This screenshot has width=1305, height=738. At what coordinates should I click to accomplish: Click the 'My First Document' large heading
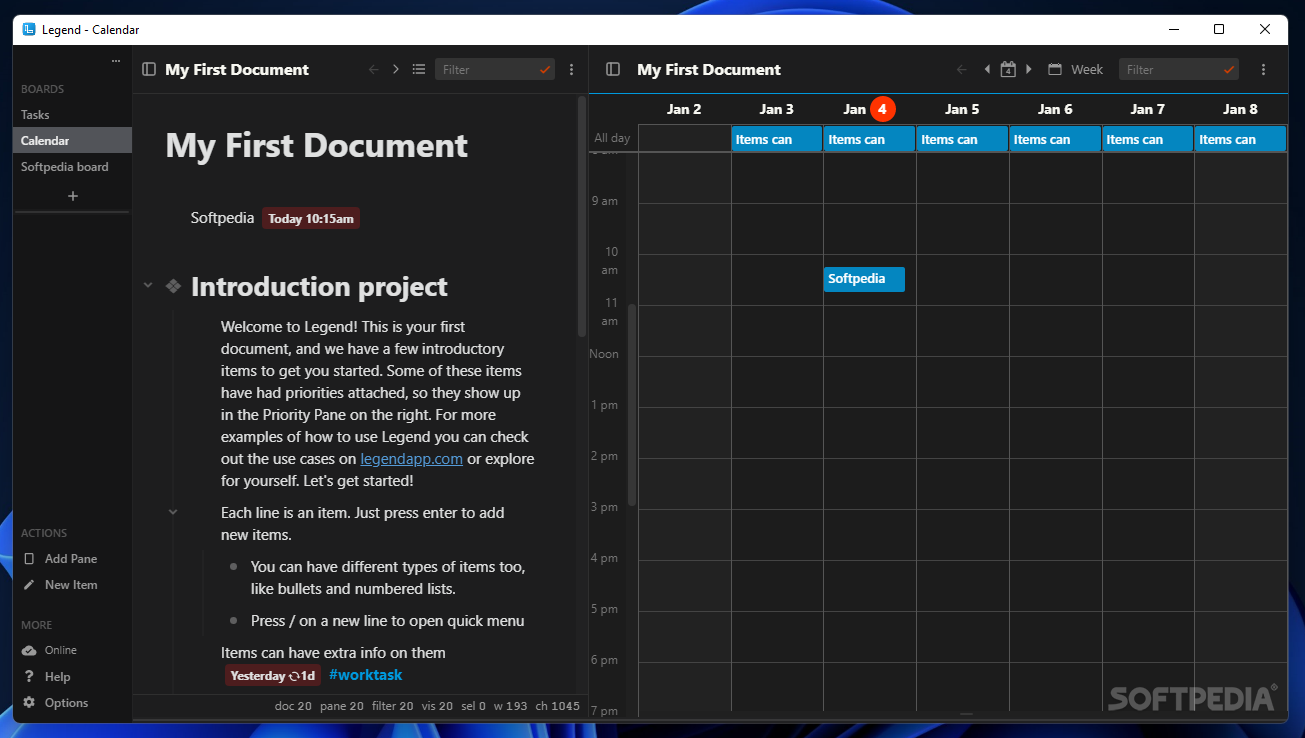pyautogui.click(x=316, y=146)
